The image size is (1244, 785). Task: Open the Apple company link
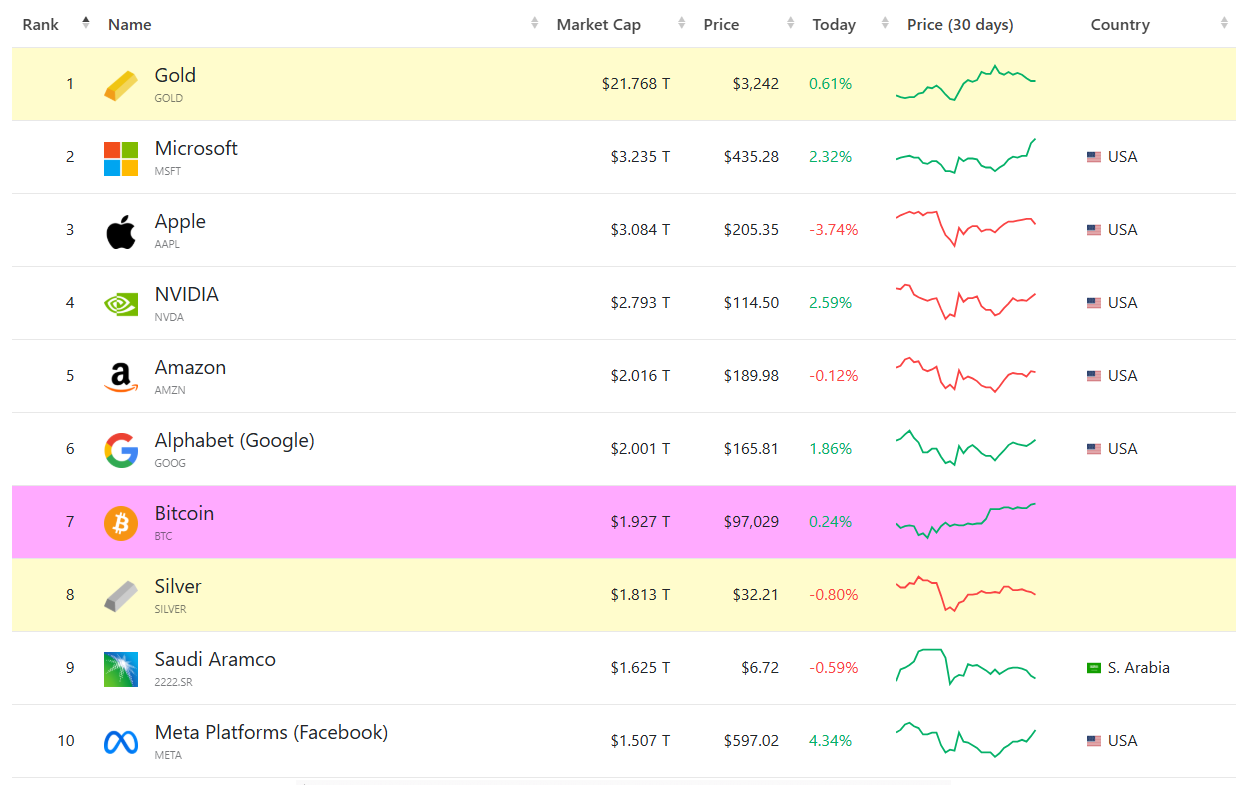tap(180, 221)
